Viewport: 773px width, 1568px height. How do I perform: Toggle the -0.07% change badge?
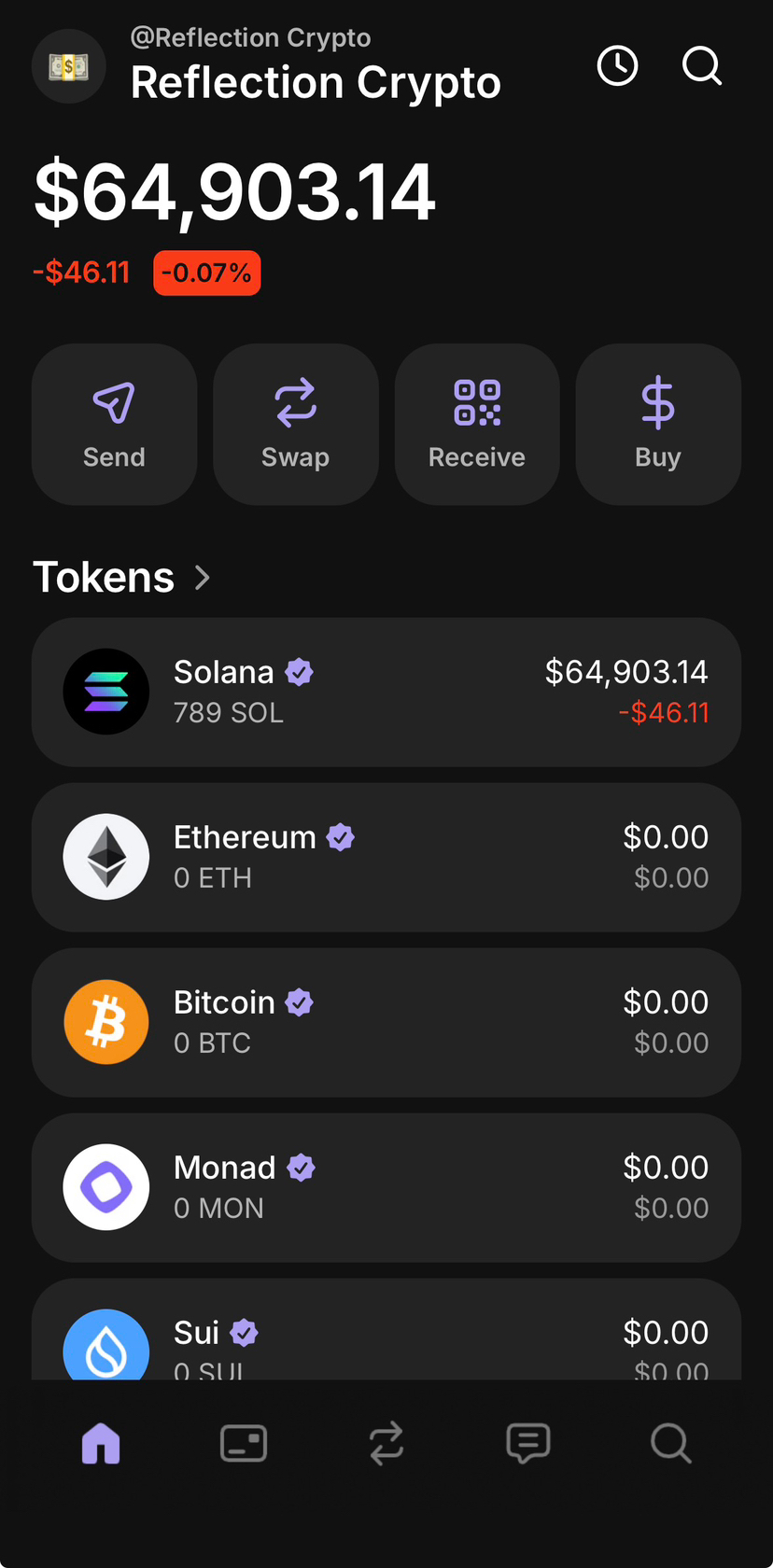pos(207,273)
